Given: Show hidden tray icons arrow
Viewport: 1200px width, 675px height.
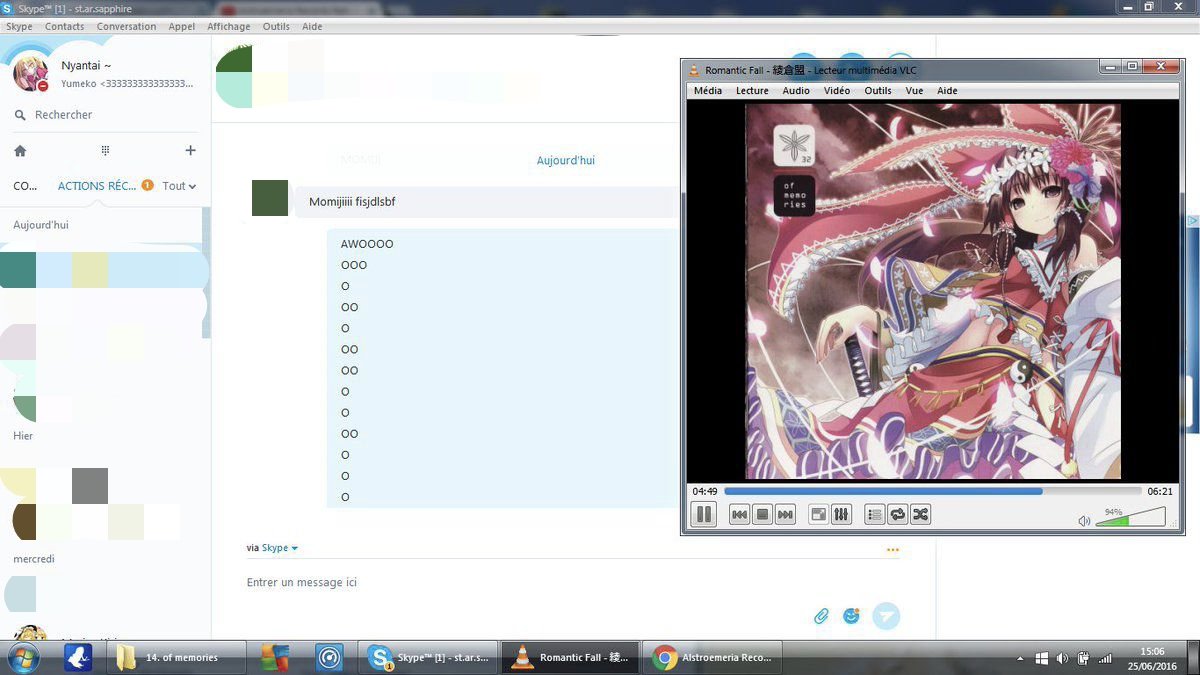Looking at the screenshot, I should [1021, 659].
